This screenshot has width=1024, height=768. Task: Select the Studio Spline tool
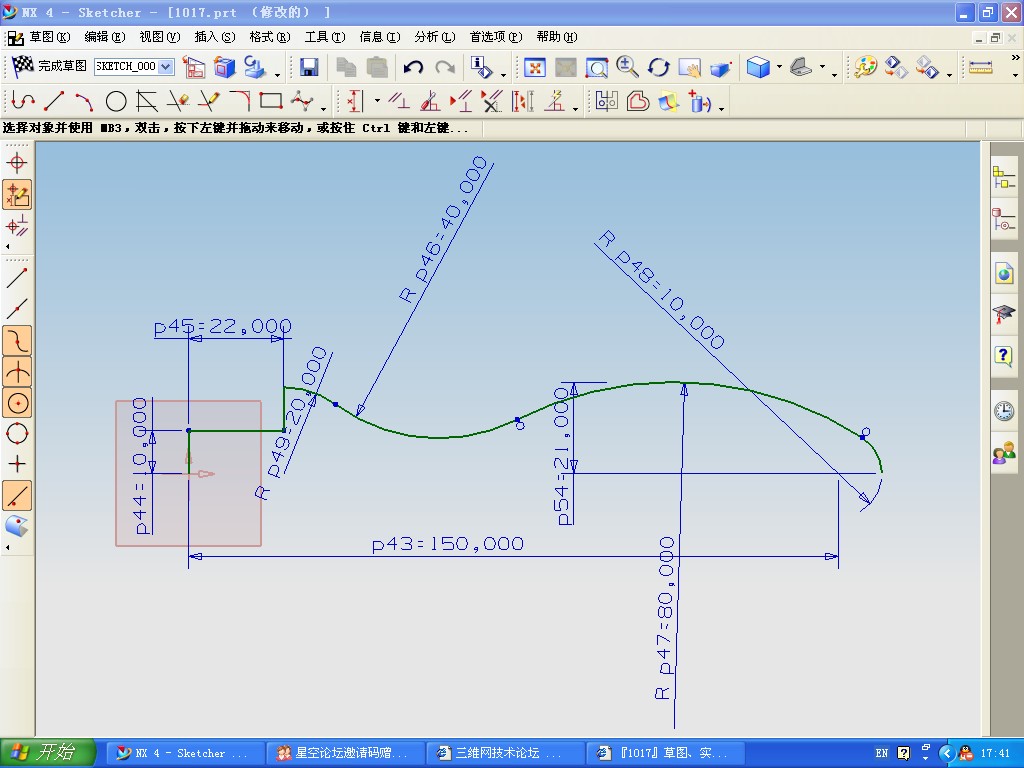click(302, 101)
